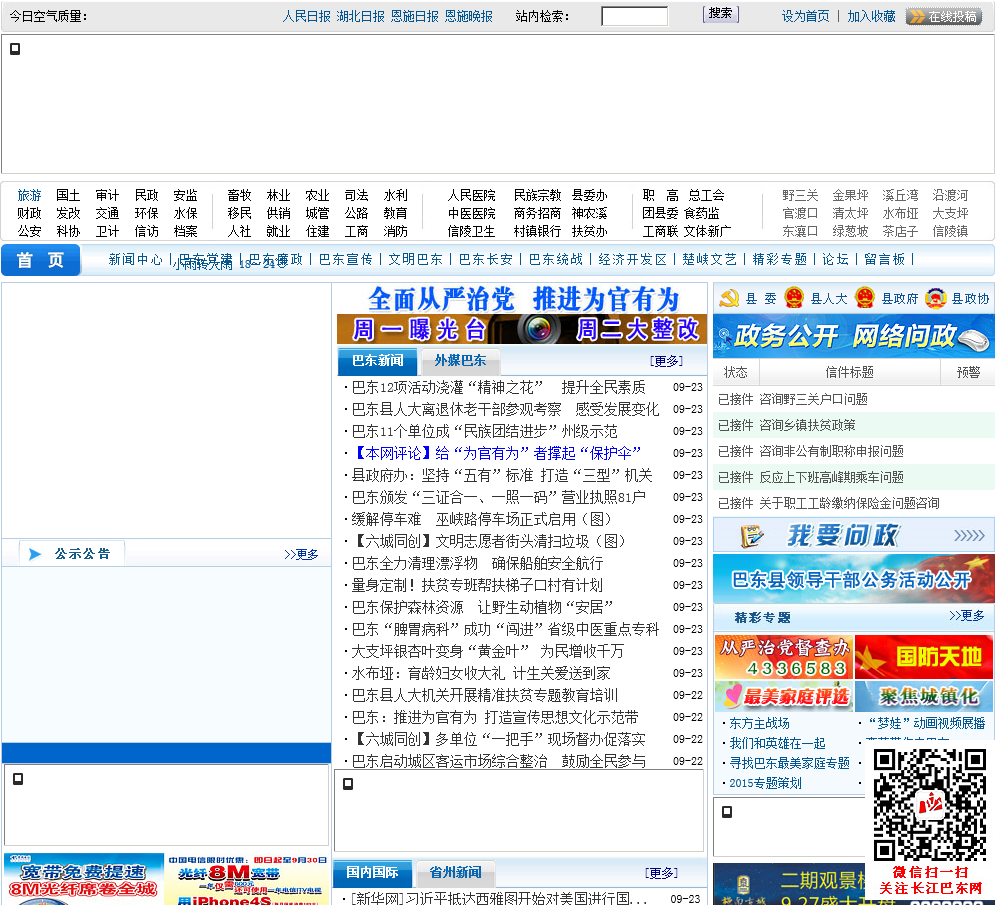Click the 设为首页 link
The width and height of the screenshot is (995, 905).
(x=805, y=16)
